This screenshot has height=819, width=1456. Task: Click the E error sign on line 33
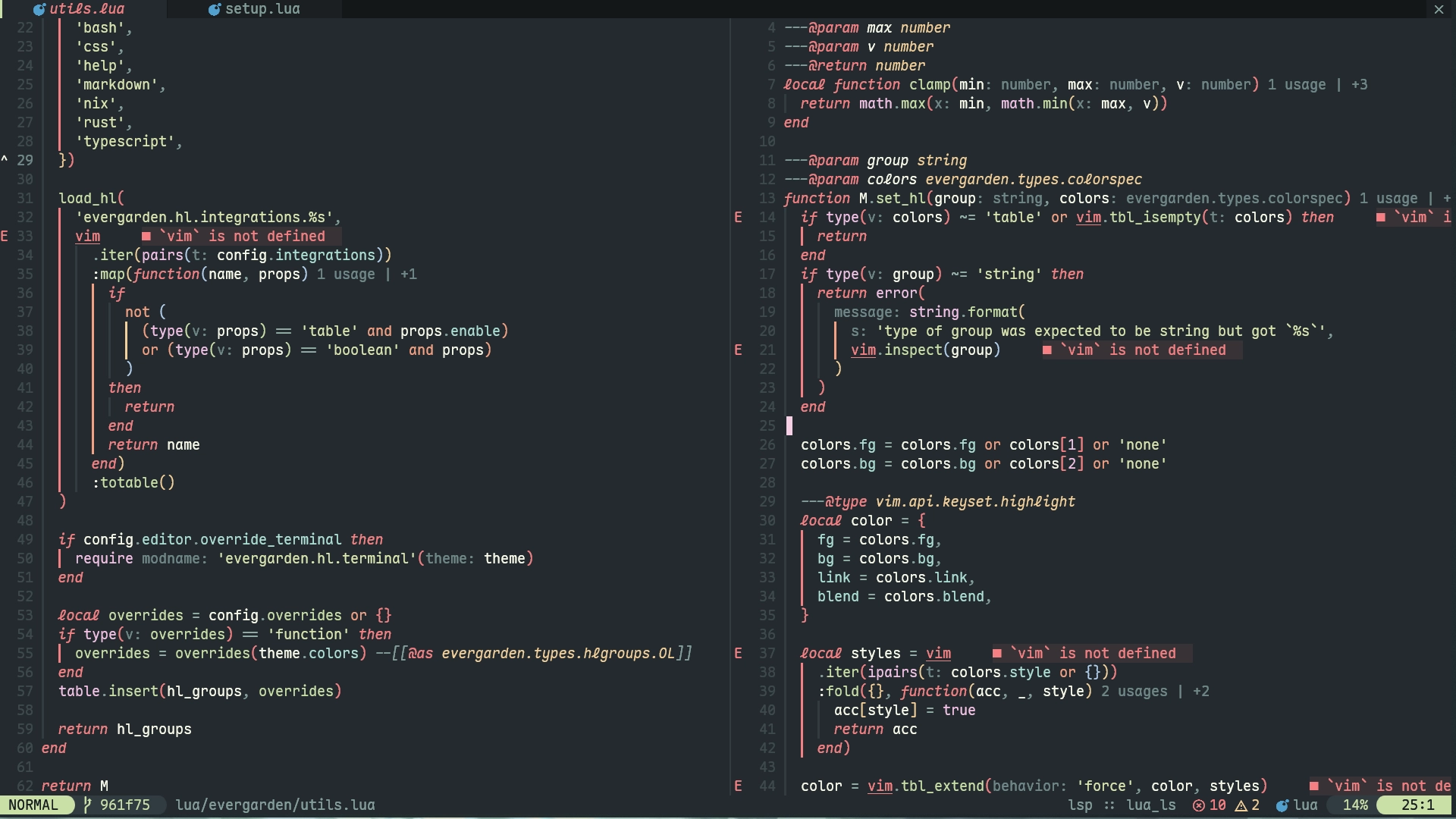(5, 236)
